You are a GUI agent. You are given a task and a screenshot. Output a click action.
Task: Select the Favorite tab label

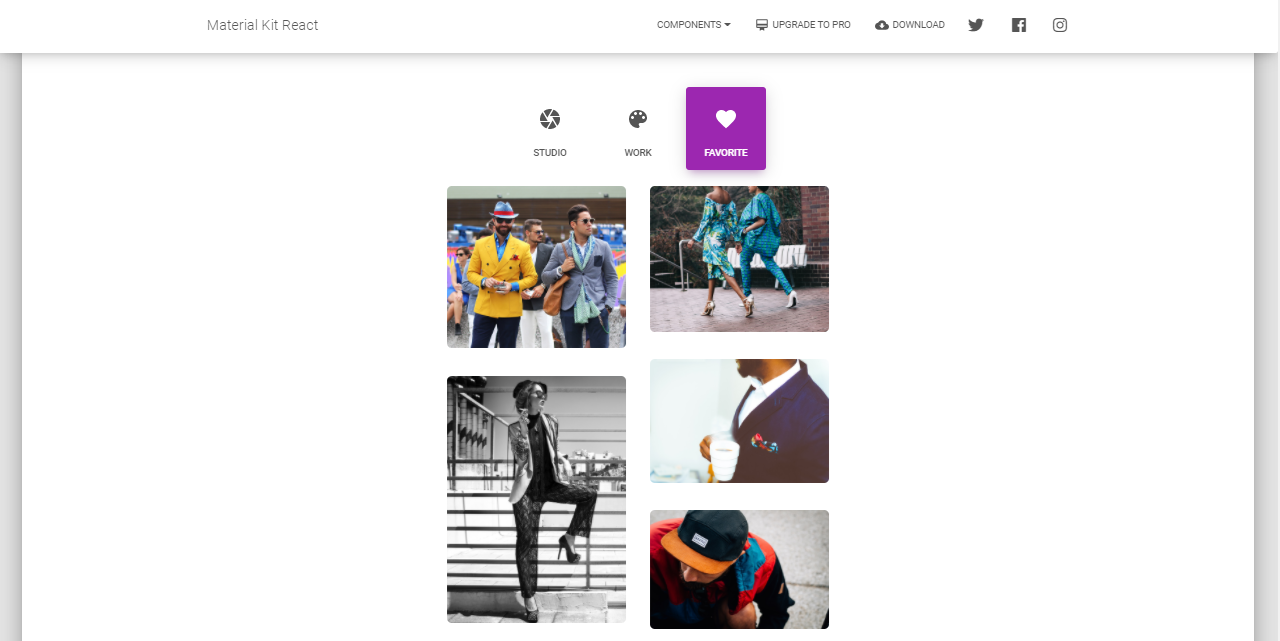pyautogui.click(x=726, y=153)
